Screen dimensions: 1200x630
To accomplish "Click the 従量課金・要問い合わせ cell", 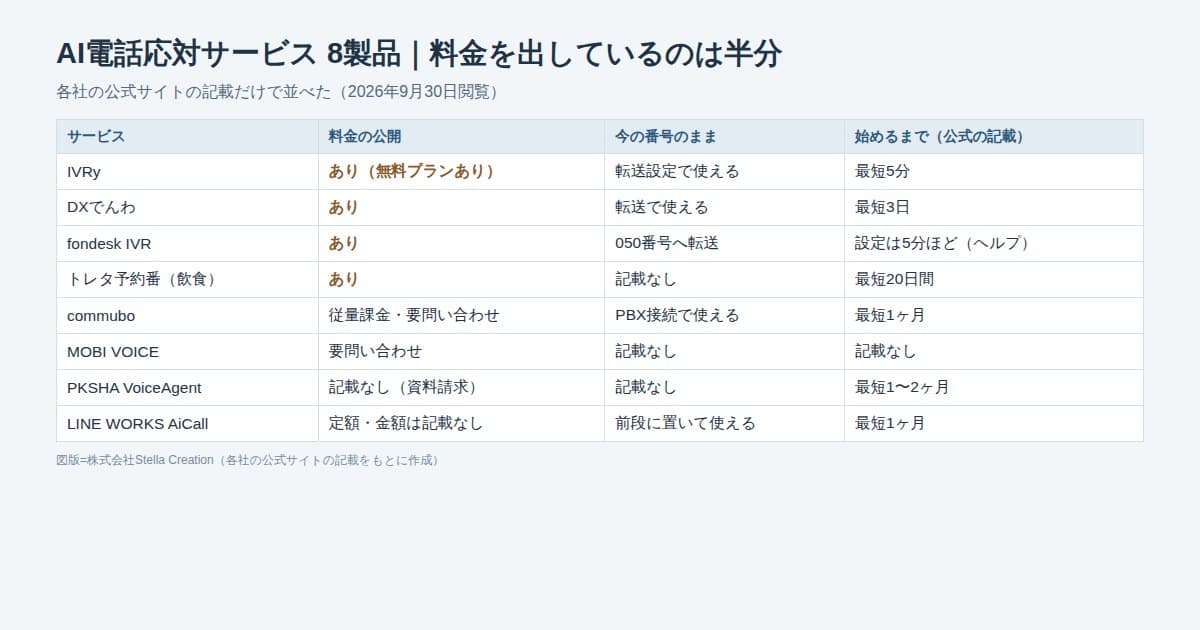I will point(461,315).
